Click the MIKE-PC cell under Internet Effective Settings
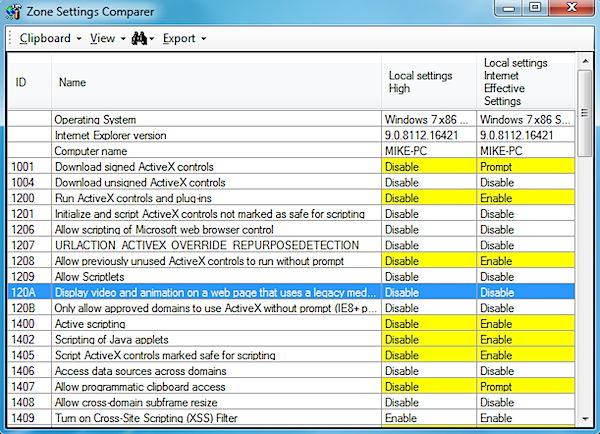The image size is (600, 434). tap(526, 151)
